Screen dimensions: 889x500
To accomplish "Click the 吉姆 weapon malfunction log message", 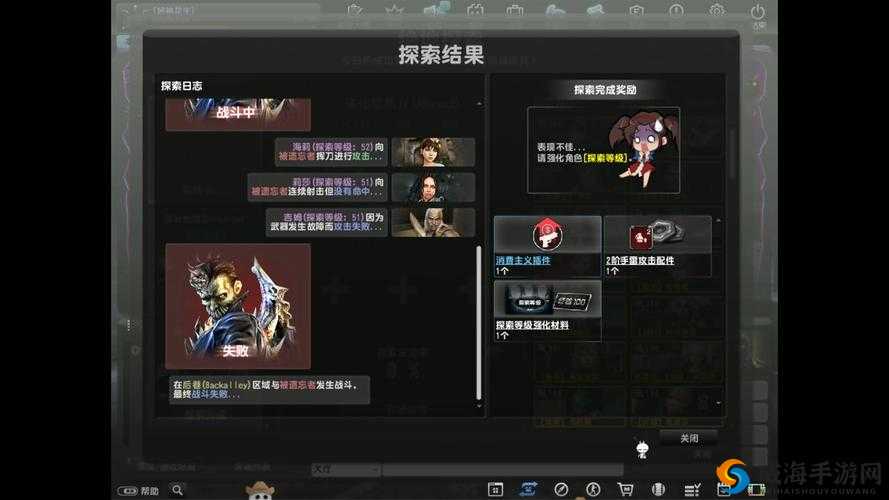I will tap(327, 222).
